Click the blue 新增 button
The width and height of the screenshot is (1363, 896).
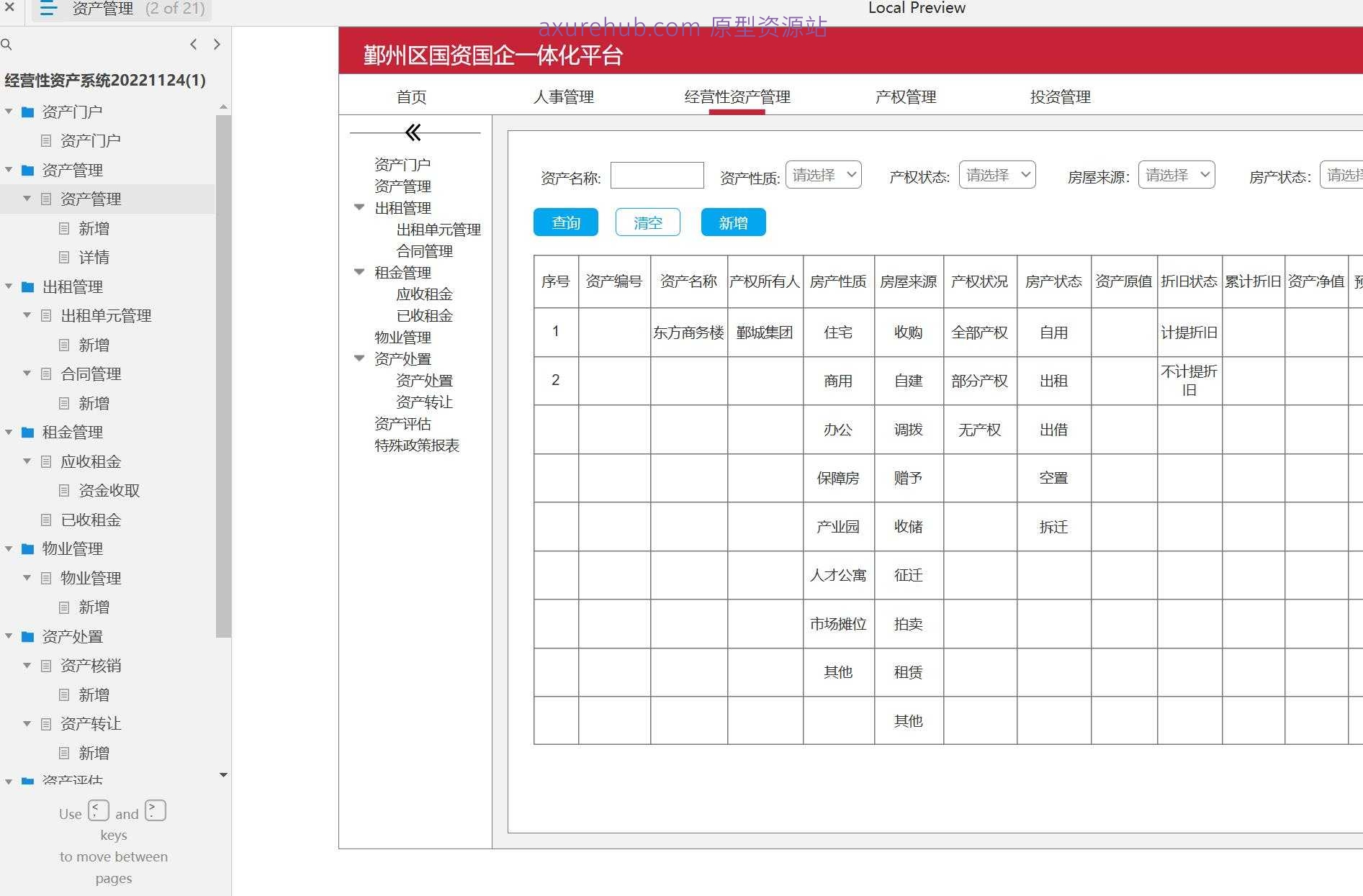click(734, 222)
